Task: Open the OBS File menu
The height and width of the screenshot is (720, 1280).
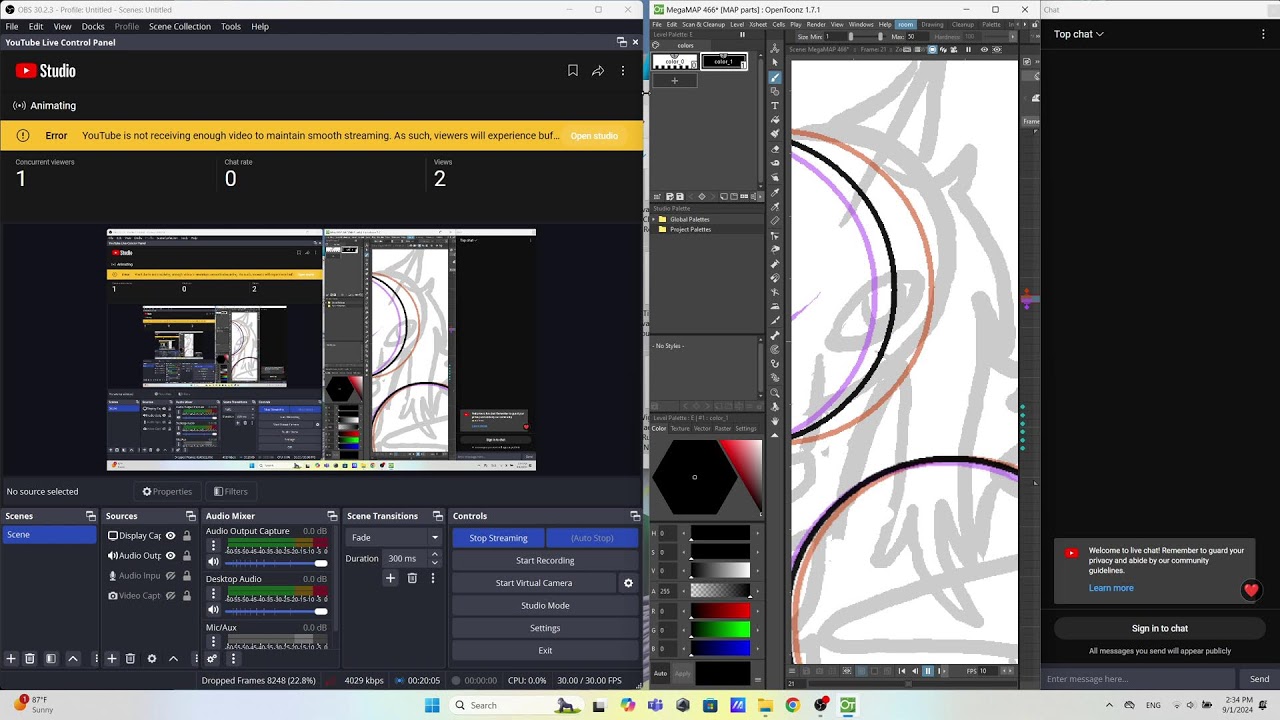Action: point(12,26)
